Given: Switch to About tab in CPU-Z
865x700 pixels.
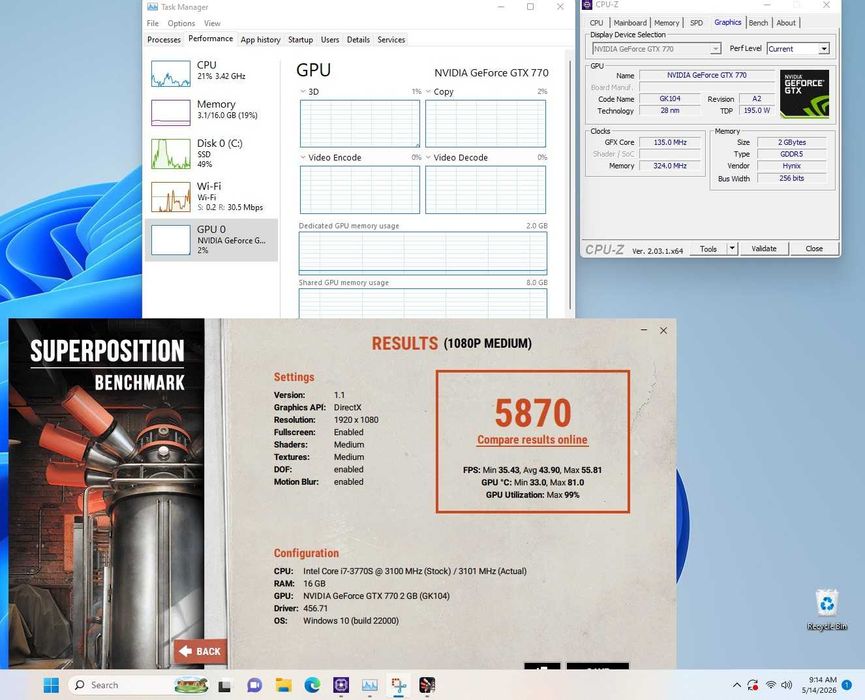Looking at the screenshot, I should (x=786, y=23).
